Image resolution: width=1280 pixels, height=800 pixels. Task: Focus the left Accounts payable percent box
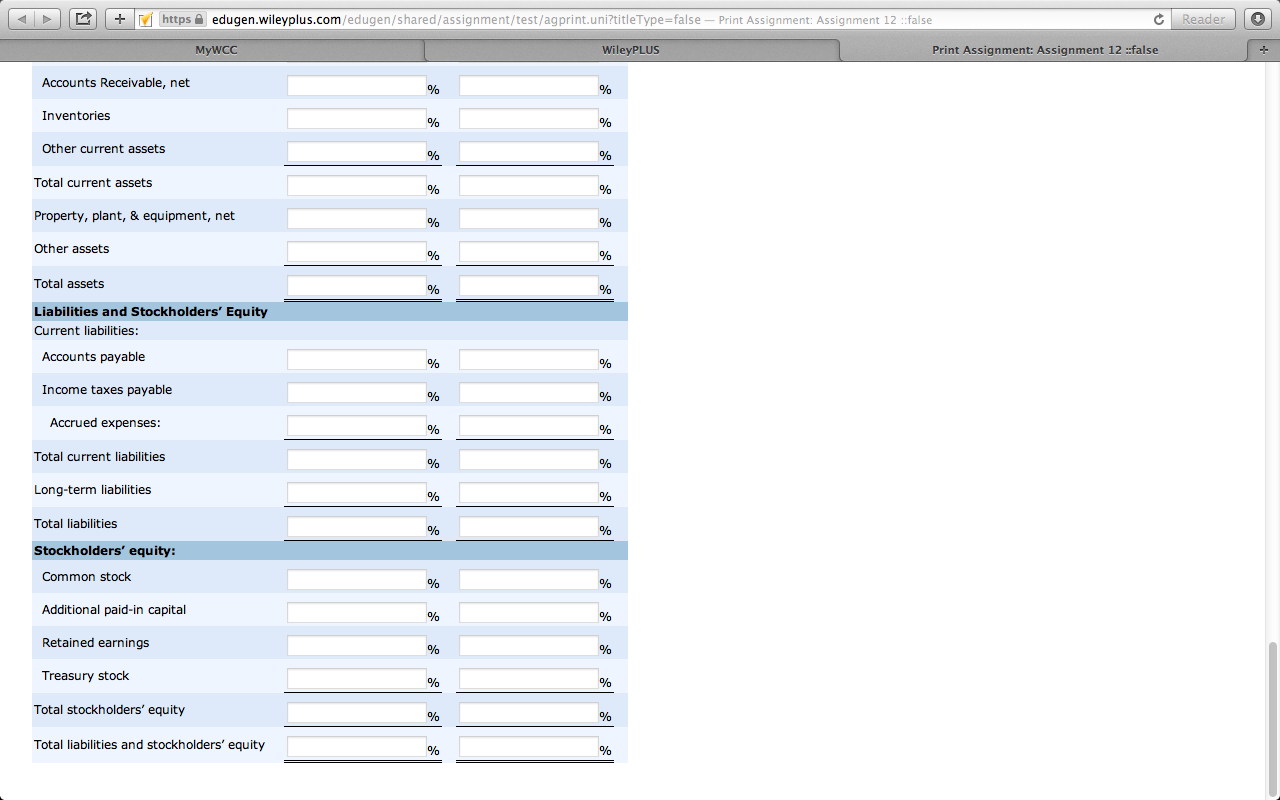coord(357,360)
